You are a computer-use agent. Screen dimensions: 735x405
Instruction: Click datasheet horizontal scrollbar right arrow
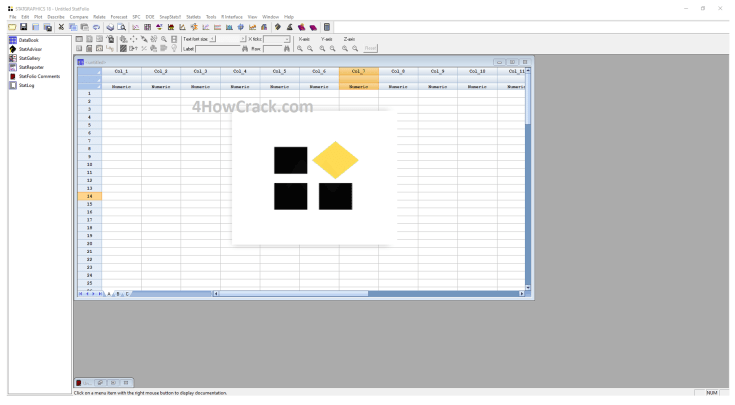point(522,294)
